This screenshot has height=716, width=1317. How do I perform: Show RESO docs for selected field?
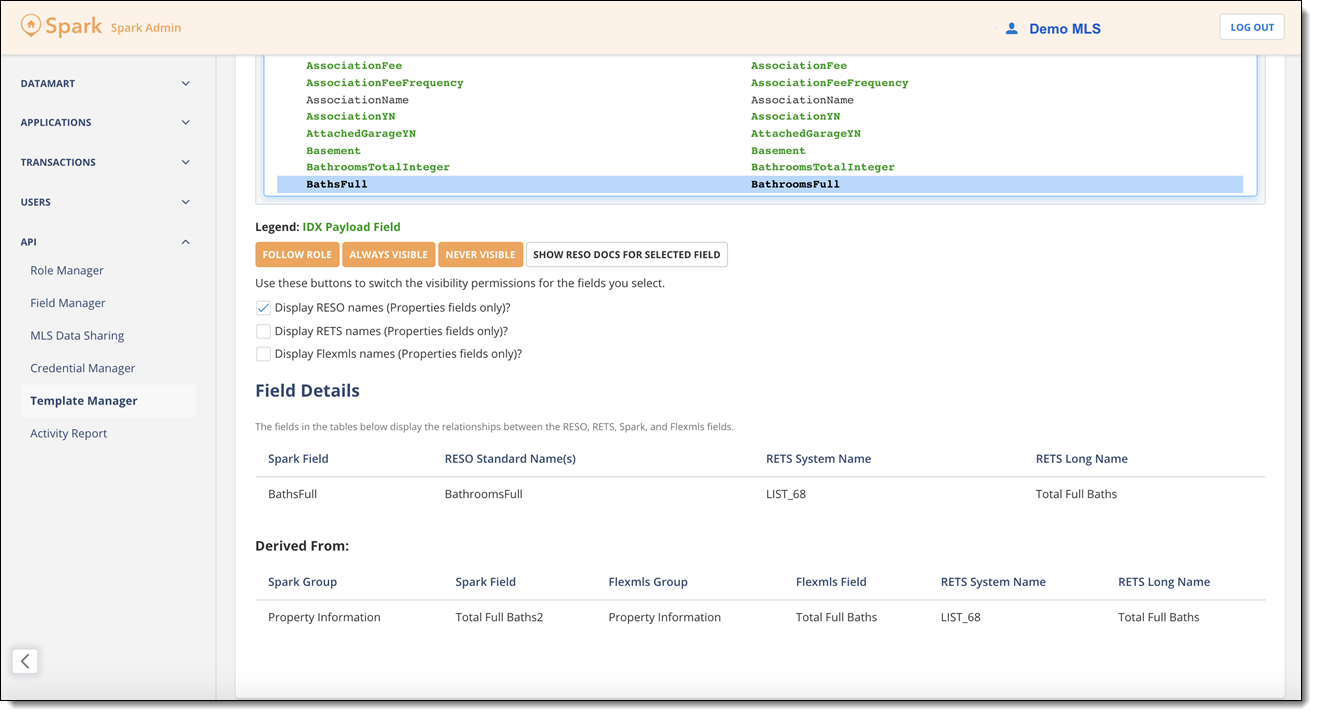click(627, 255)
